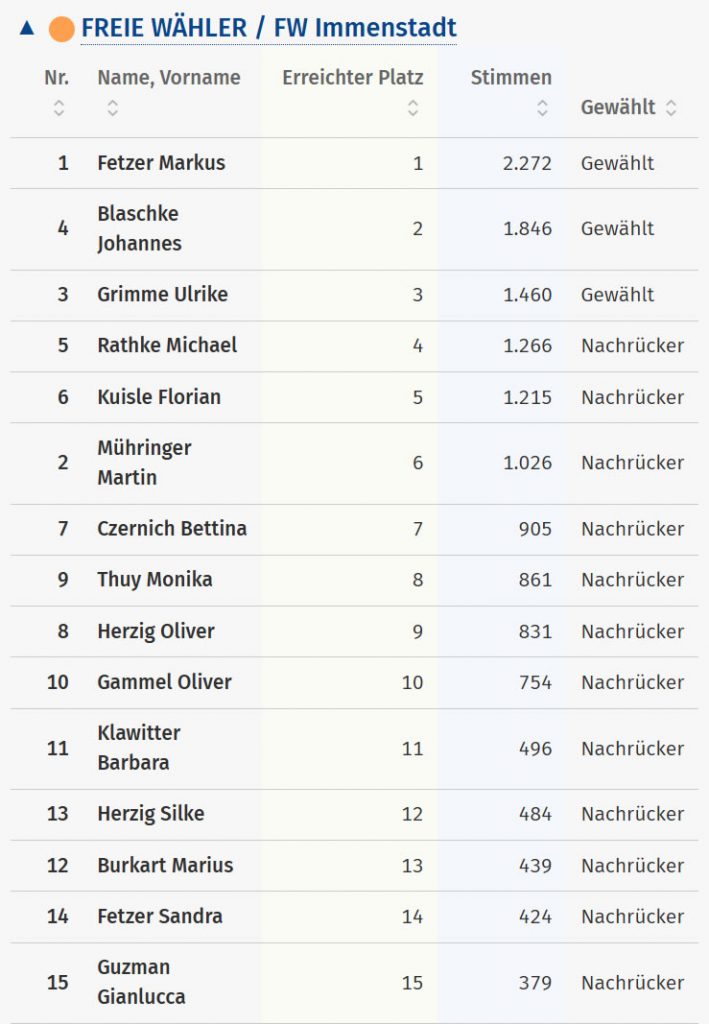The width and height of the screenshot is (709, 1024).
Task: Click the Stimmen column header text
Action: click(x=511, y=78)
